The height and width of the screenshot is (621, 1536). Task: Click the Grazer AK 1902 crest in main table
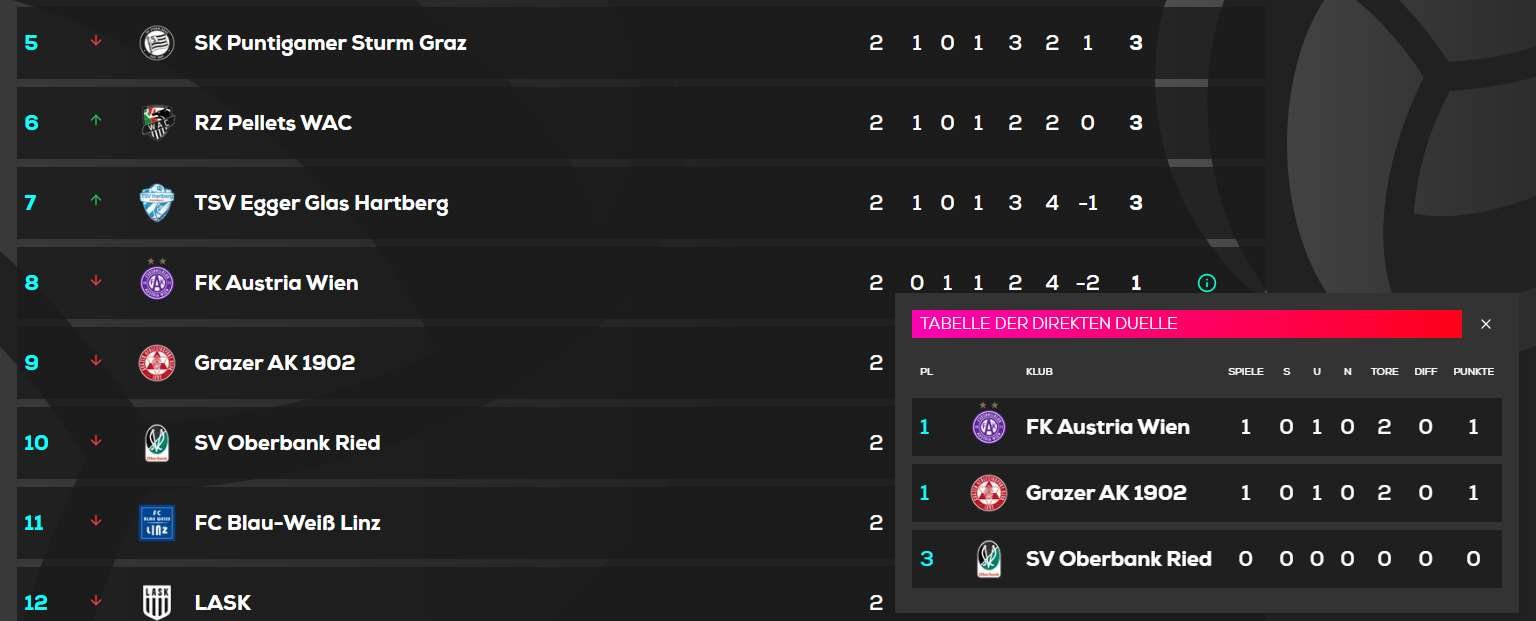click(156, 363)
